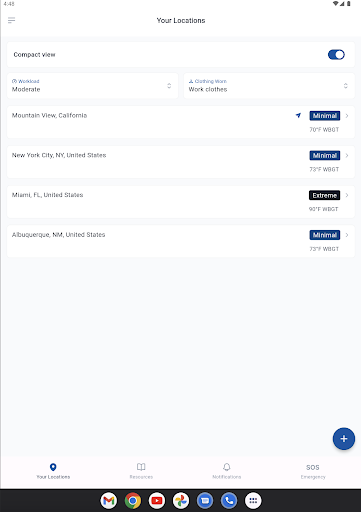Screen dimensions: 361x512
Task: Open New York City location entry
Action: tap(181, 162)
